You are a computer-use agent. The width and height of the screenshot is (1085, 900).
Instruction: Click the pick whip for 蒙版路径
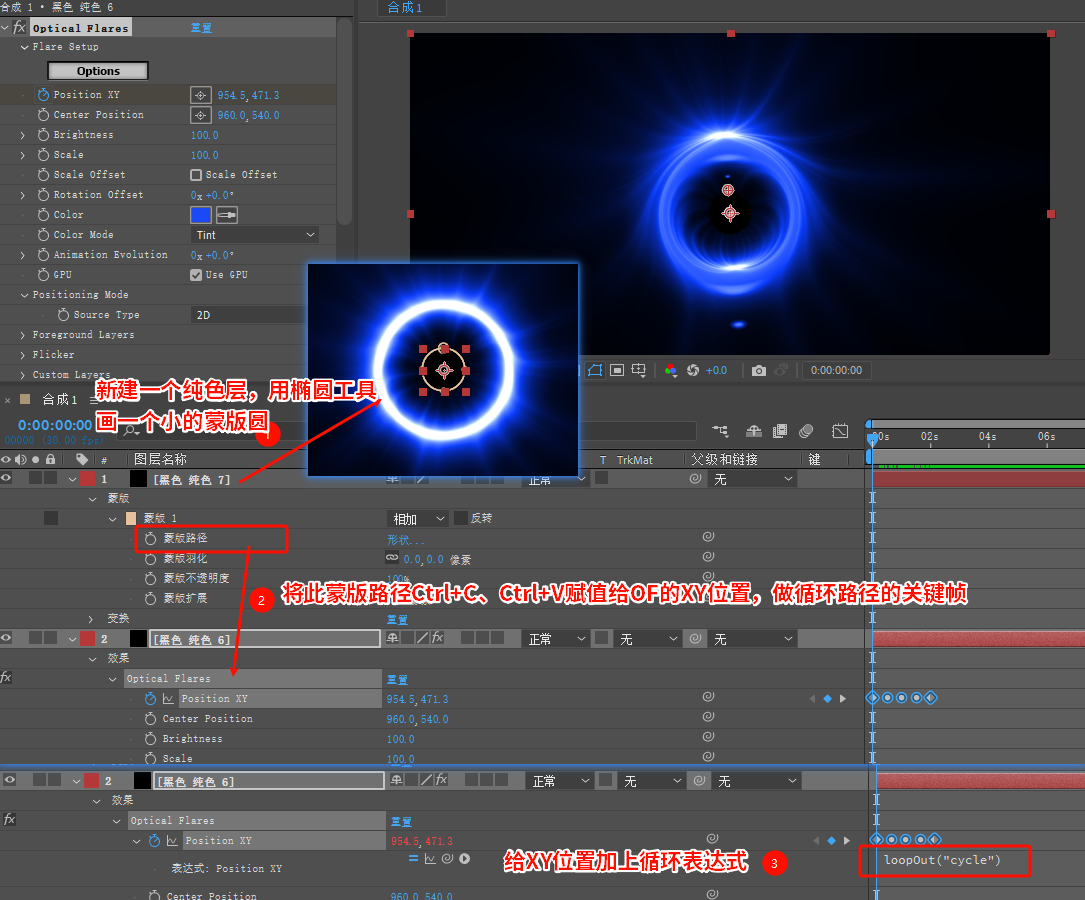pos(708,537)
